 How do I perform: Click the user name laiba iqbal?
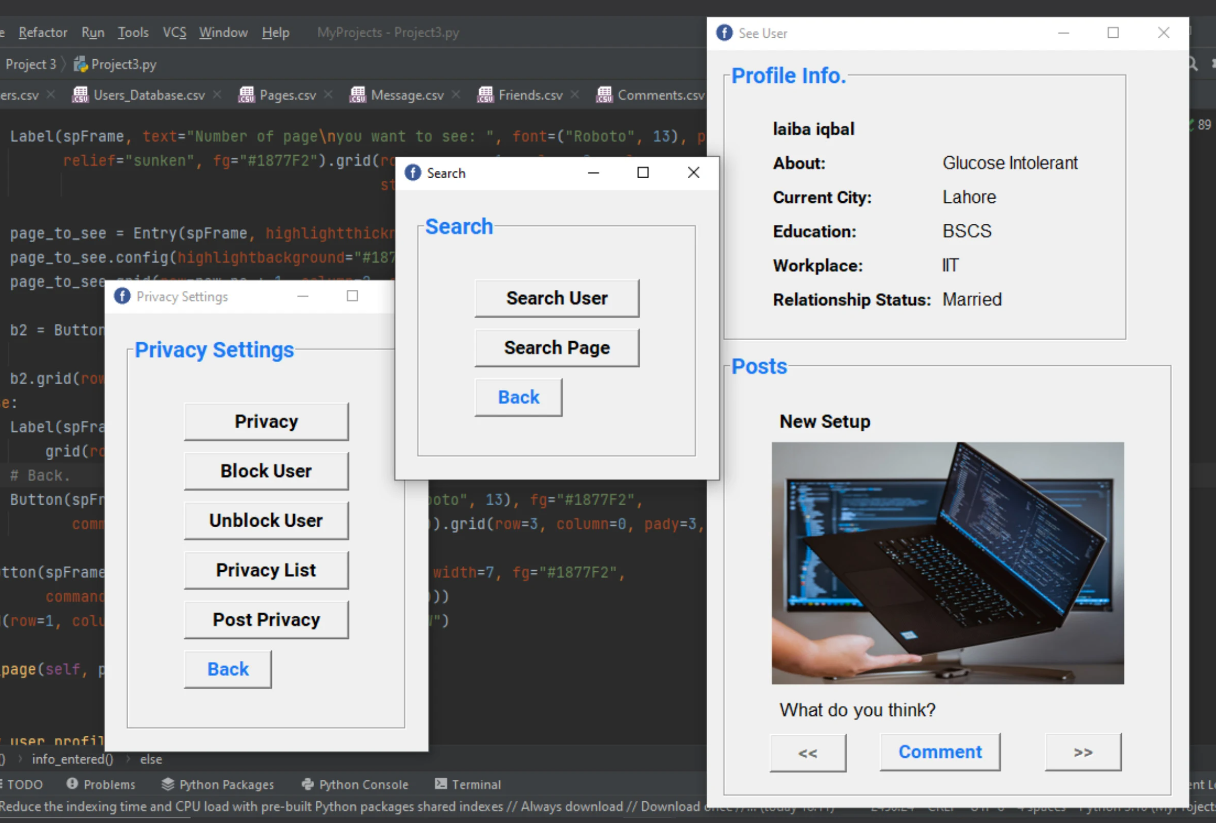click(x=814, y=129)
